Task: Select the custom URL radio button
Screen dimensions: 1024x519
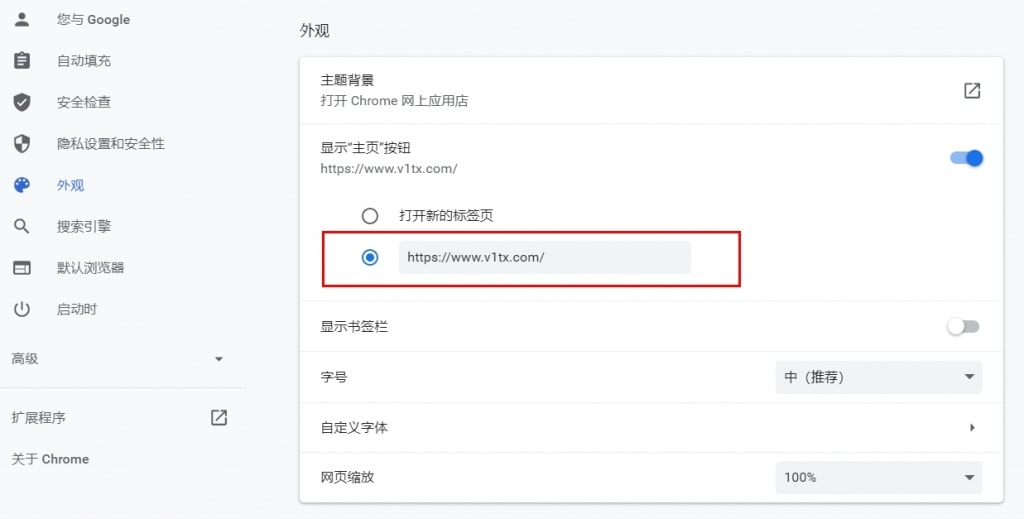Action: [x=370, y=257]
